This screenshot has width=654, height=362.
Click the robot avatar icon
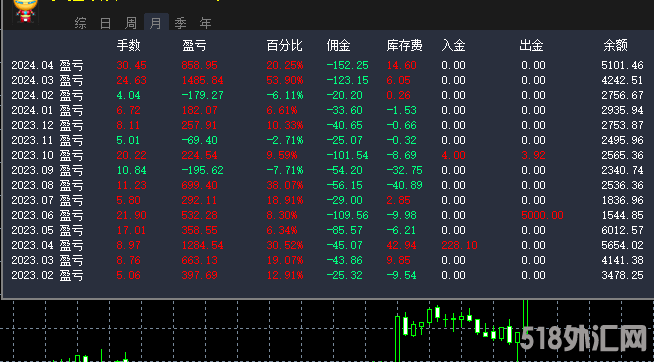coord(25,10)
